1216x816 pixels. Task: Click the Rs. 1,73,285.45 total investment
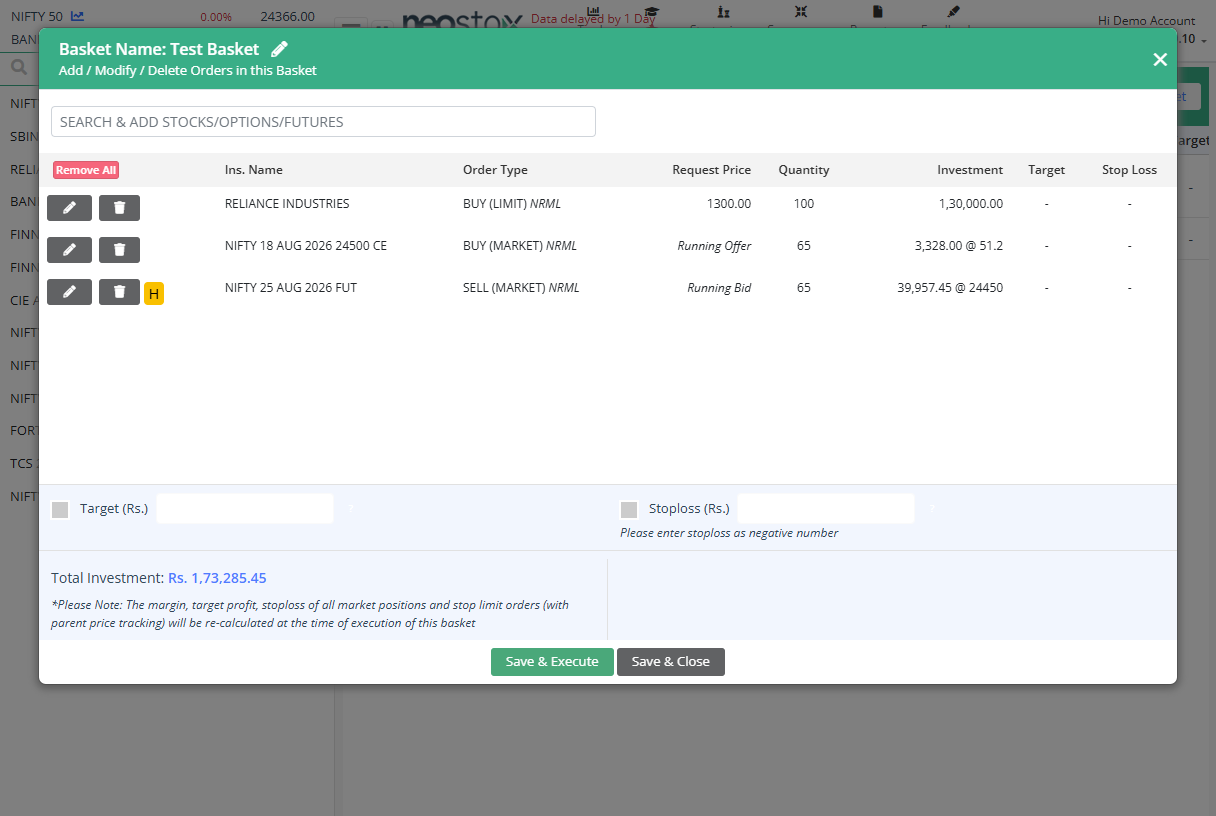(217, 578)
